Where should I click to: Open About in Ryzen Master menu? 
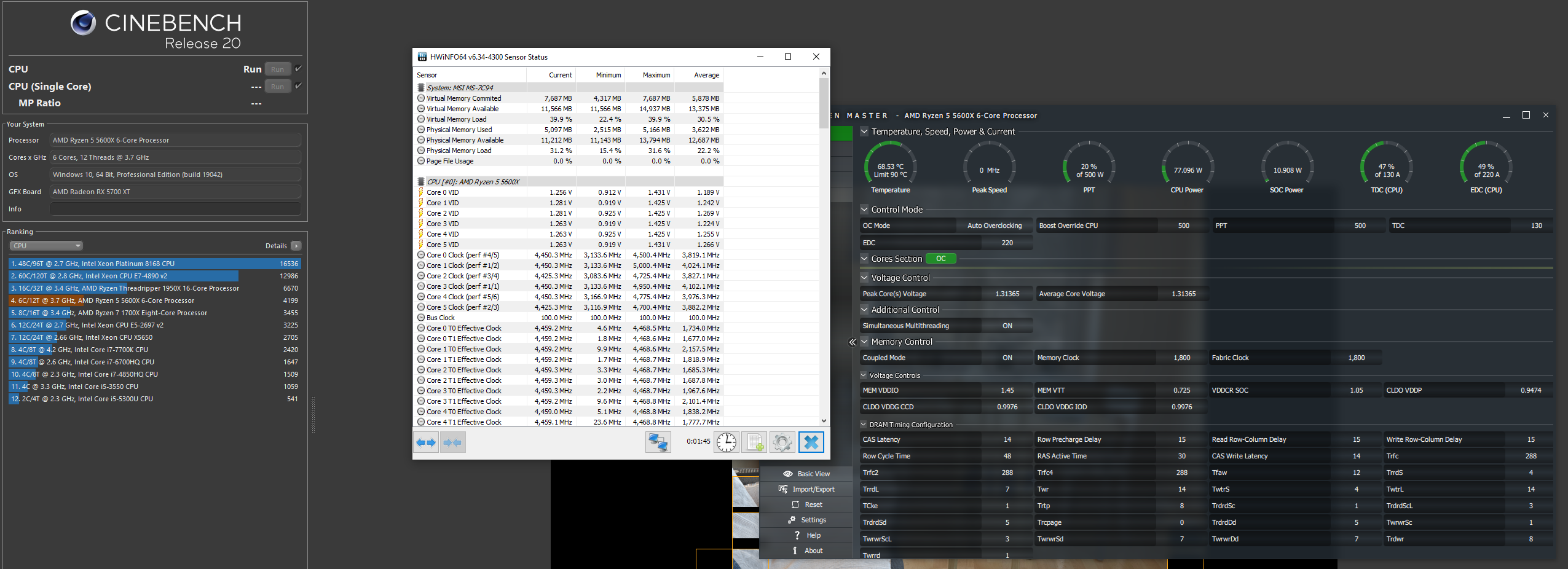tap(806, 551)
